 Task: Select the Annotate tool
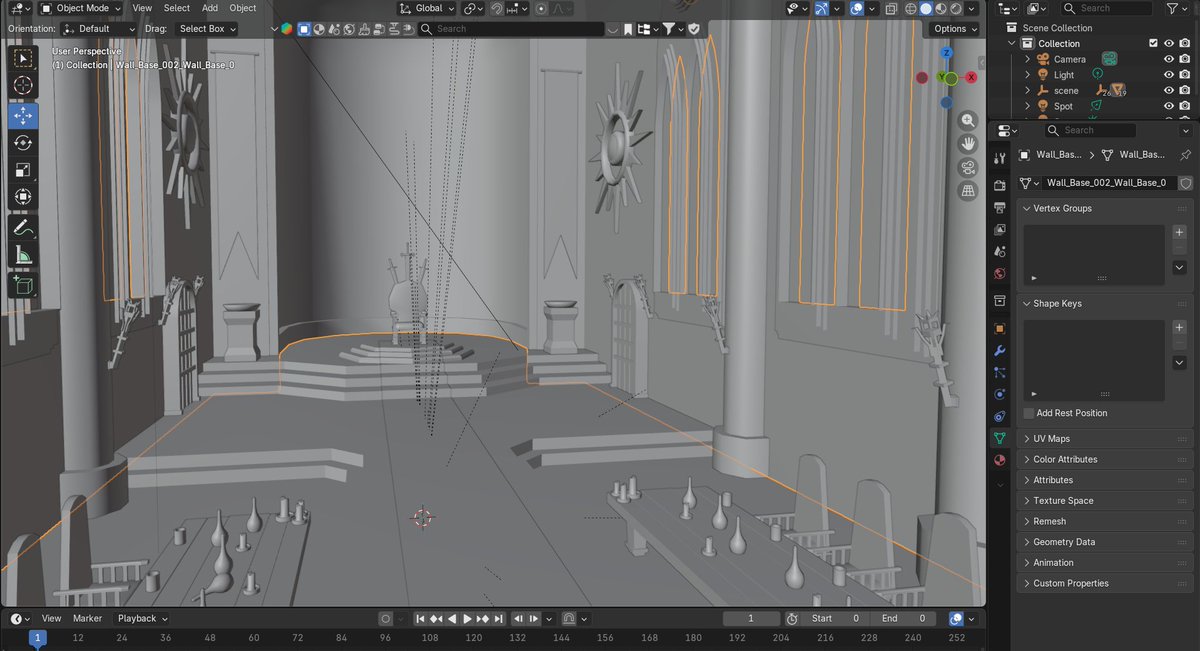click(x=22, y=227)
